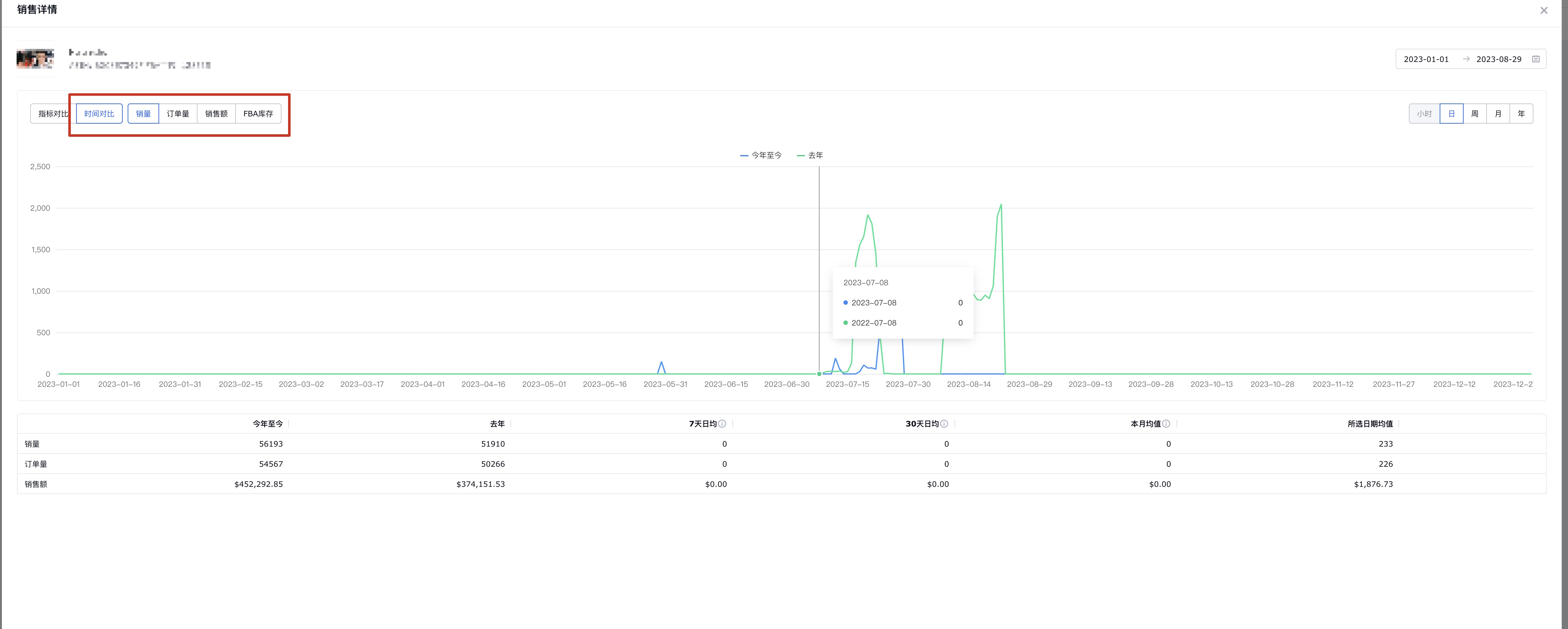
Task: Click the value 226 in 订单量 row
Action: point(1386,464)
